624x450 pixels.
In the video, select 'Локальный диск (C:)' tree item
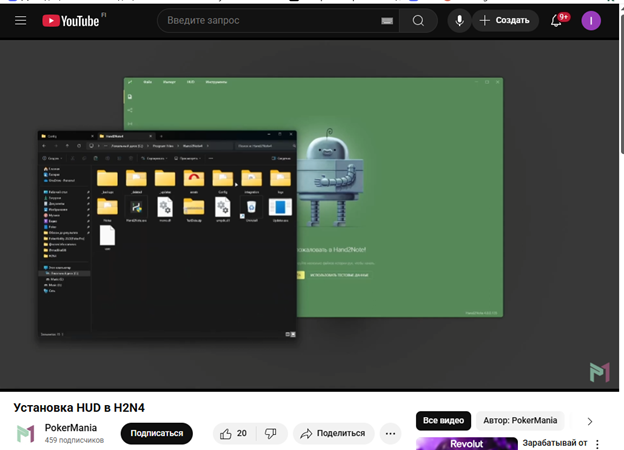pos(64,273)
